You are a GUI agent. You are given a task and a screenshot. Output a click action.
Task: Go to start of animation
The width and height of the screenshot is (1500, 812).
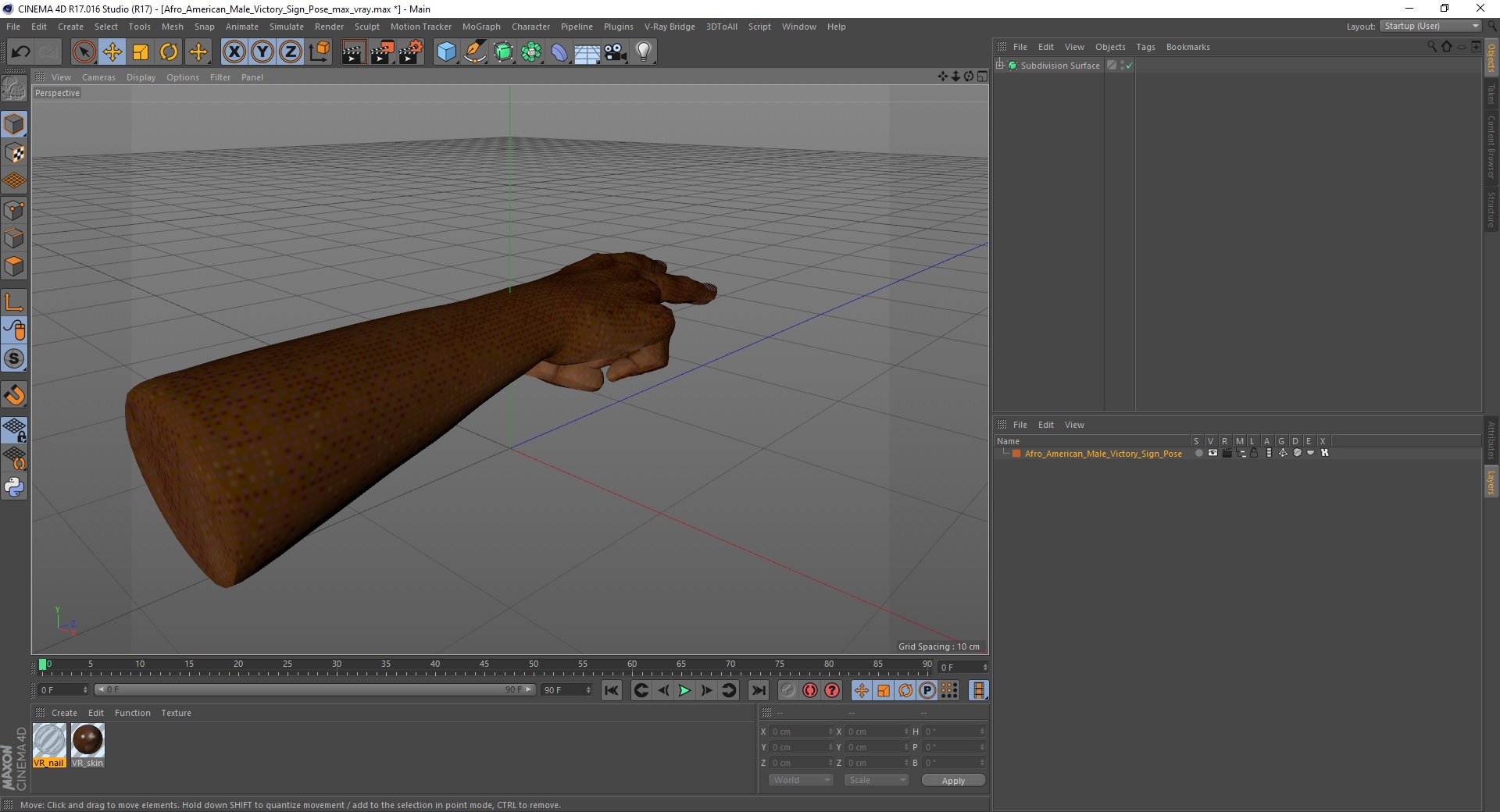tap(612, 690)
